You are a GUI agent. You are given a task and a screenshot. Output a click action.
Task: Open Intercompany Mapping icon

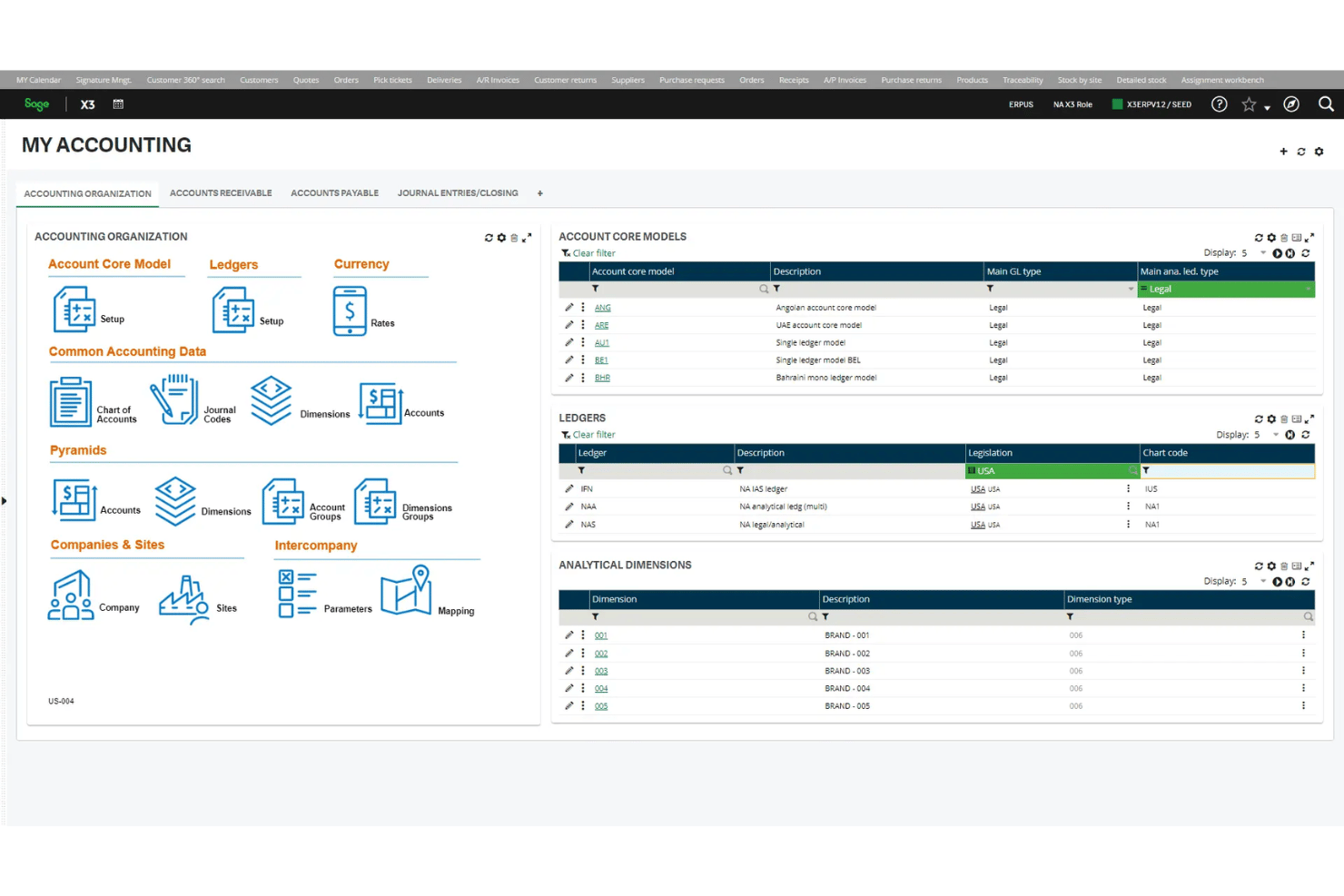[406, 590]
